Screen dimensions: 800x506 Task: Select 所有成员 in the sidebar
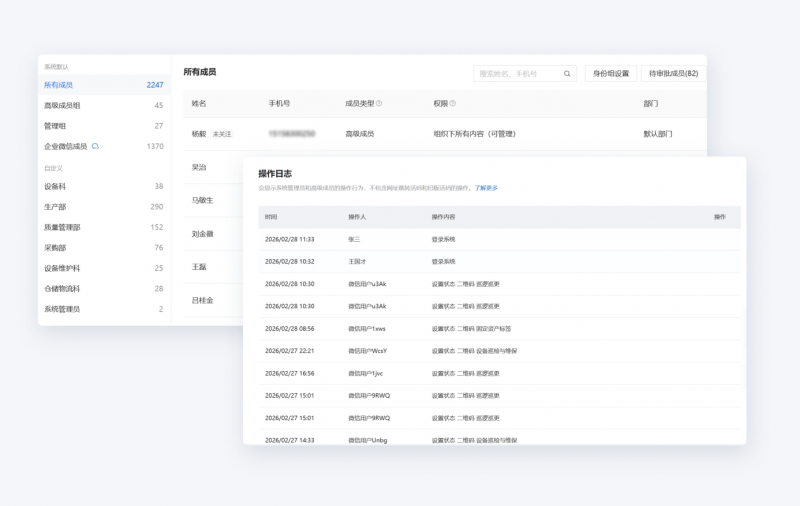pos(59,85)
